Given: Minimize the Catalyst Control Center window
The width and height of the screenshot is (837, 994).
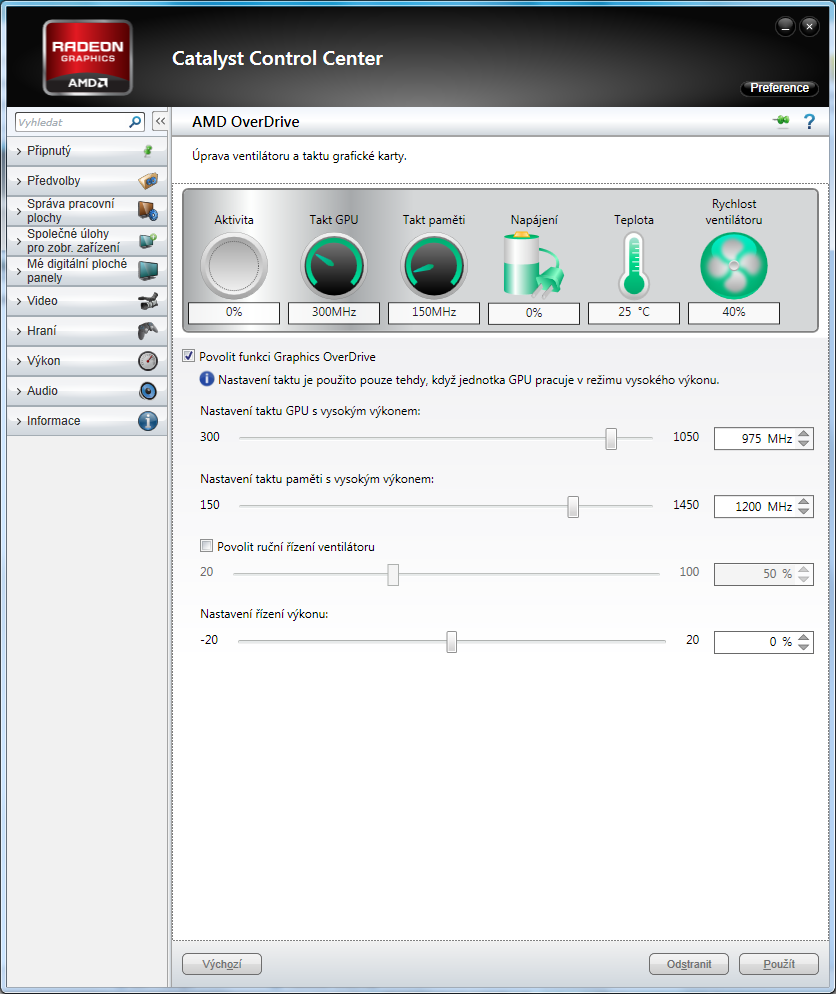Looking at the screenshot, I should 785,27.
